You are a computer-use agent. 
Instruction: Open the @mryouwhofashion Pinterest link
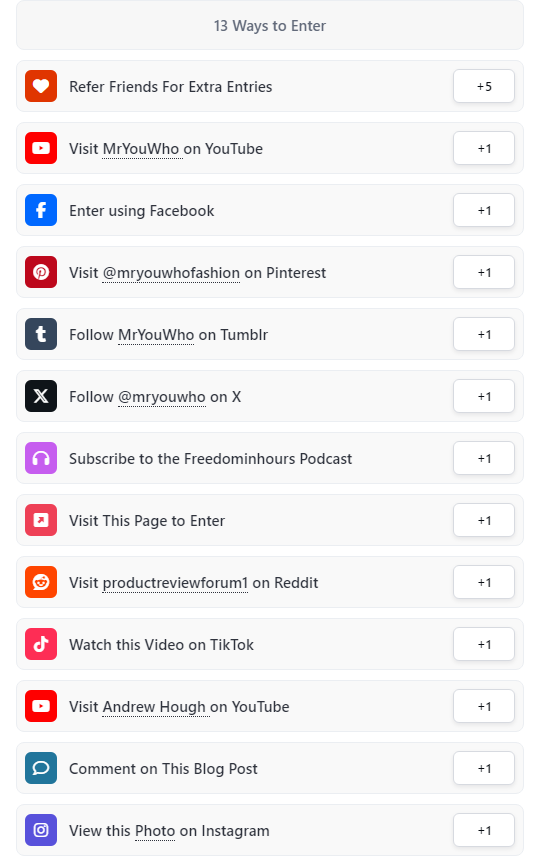171,273
